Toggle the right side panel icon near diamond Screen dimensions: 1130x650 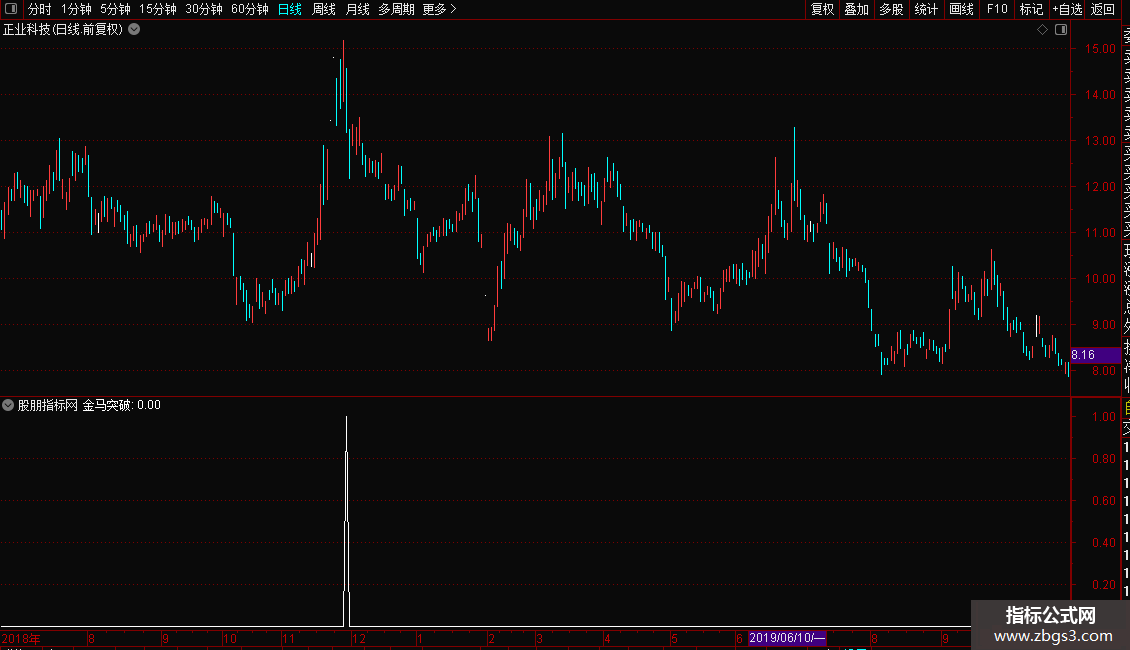[x=1061, y=30]
